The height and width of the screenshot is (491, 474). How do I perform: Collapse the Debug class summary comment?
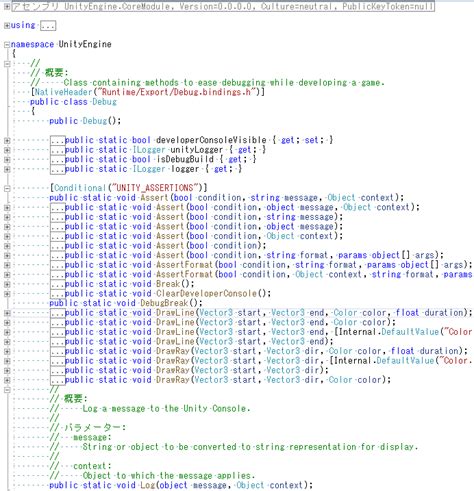[7, 64]
